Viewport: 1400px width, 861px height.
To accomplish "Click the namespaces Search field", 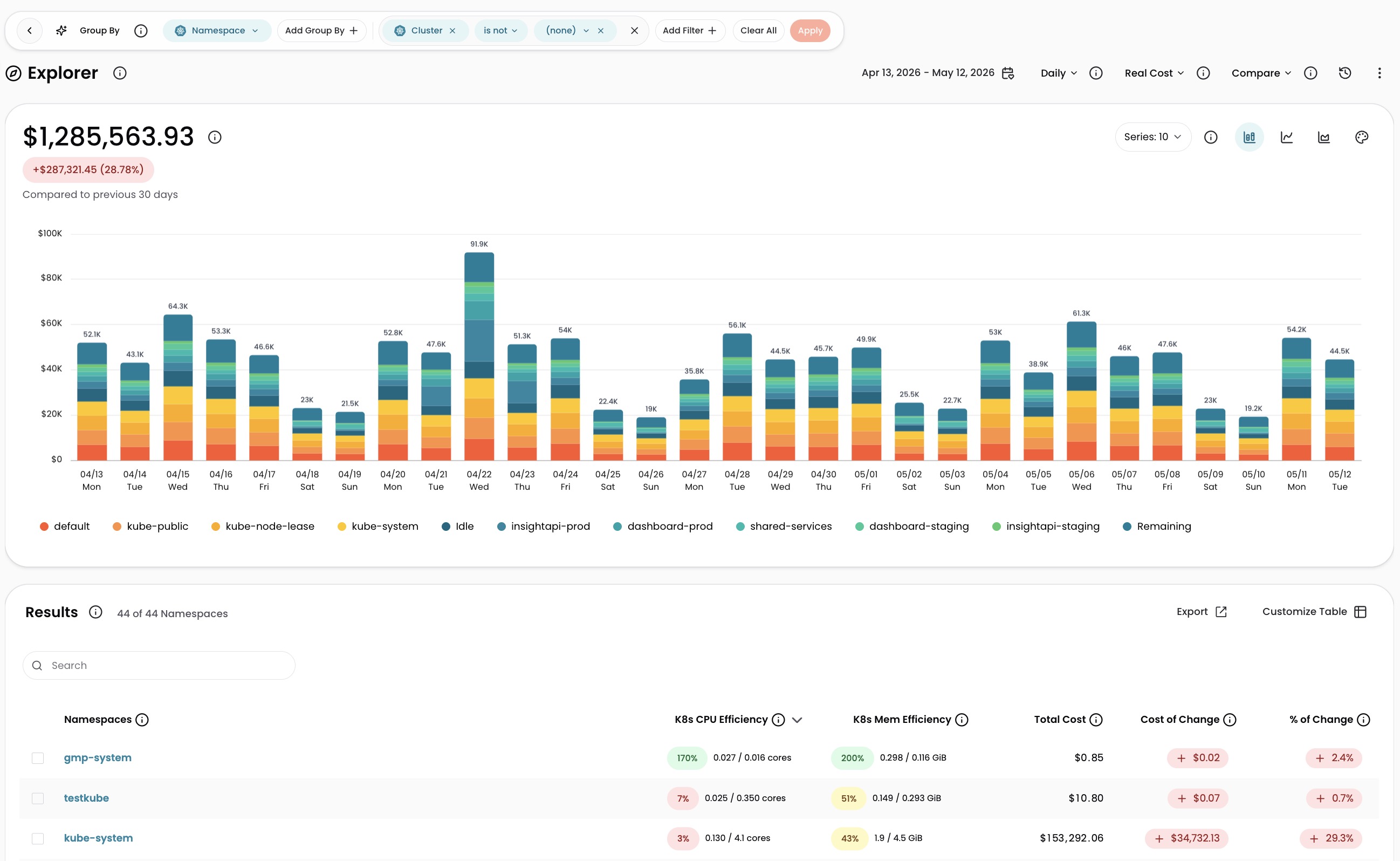I will [x=159, y=666].
